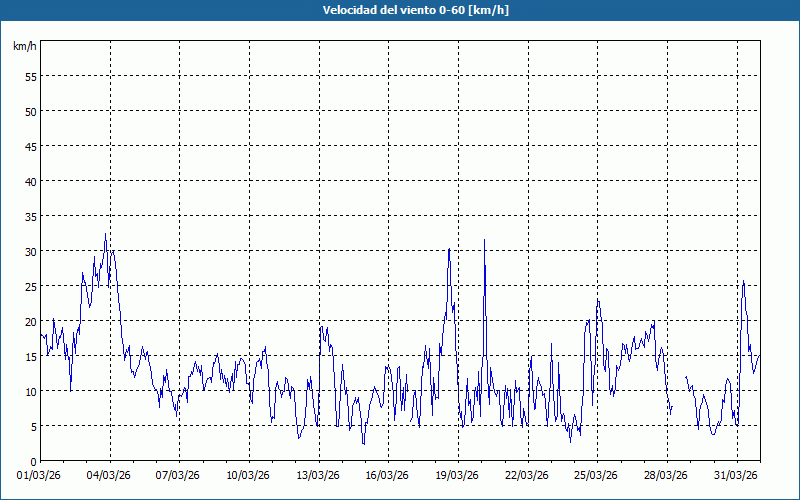Click the km/h unit label on the y-axis

(24, 46)
